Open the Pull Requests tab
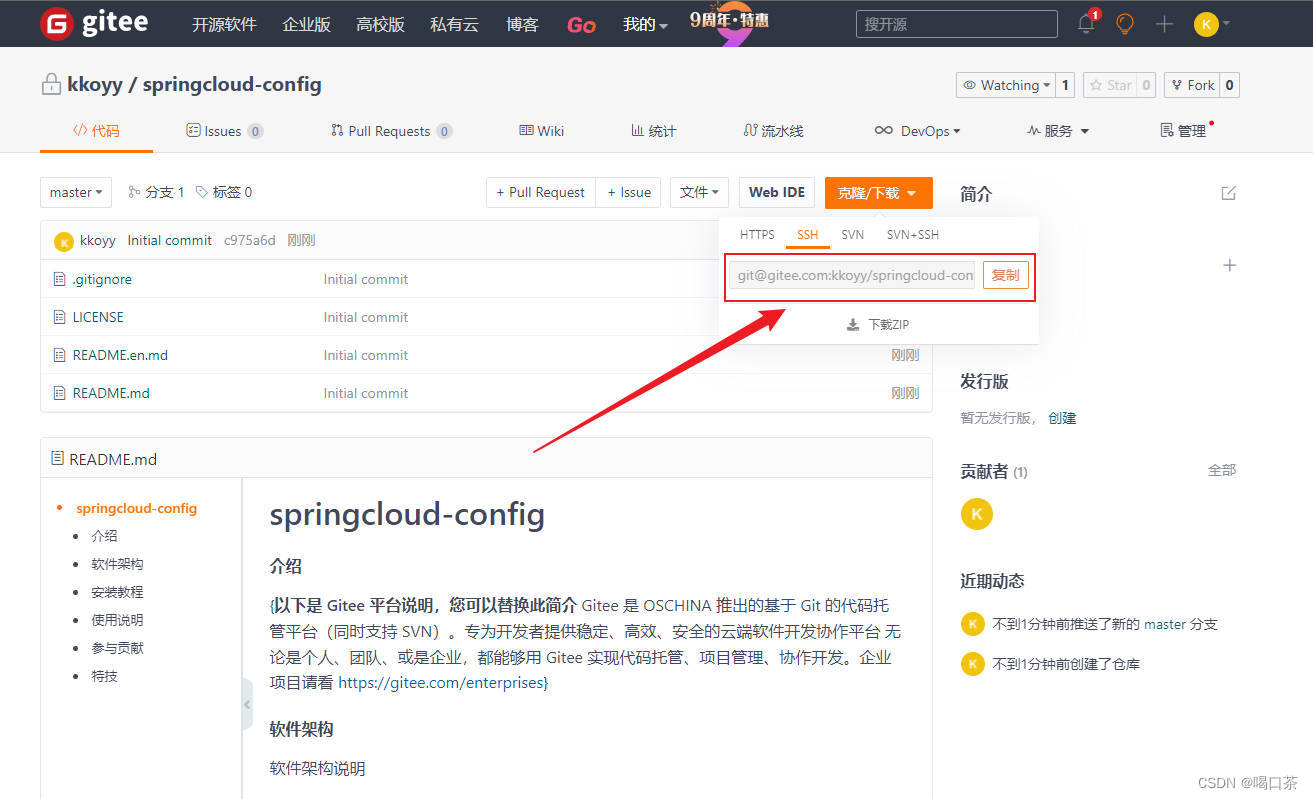 click(391, 131)
